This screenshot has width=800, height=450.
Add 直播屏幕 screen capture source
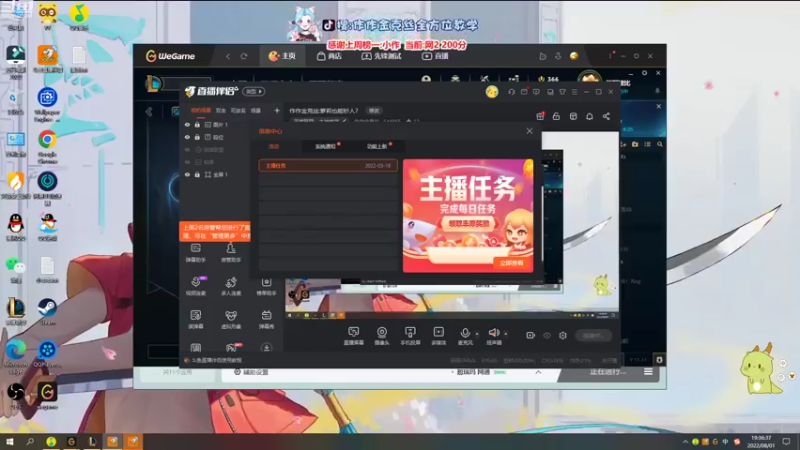[x=354, y=336]
